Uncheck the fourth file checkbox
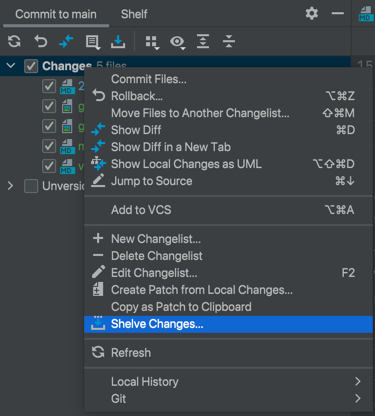Viewport: 375px width, 416px height. pyautogui.click(x=49, y=146)
